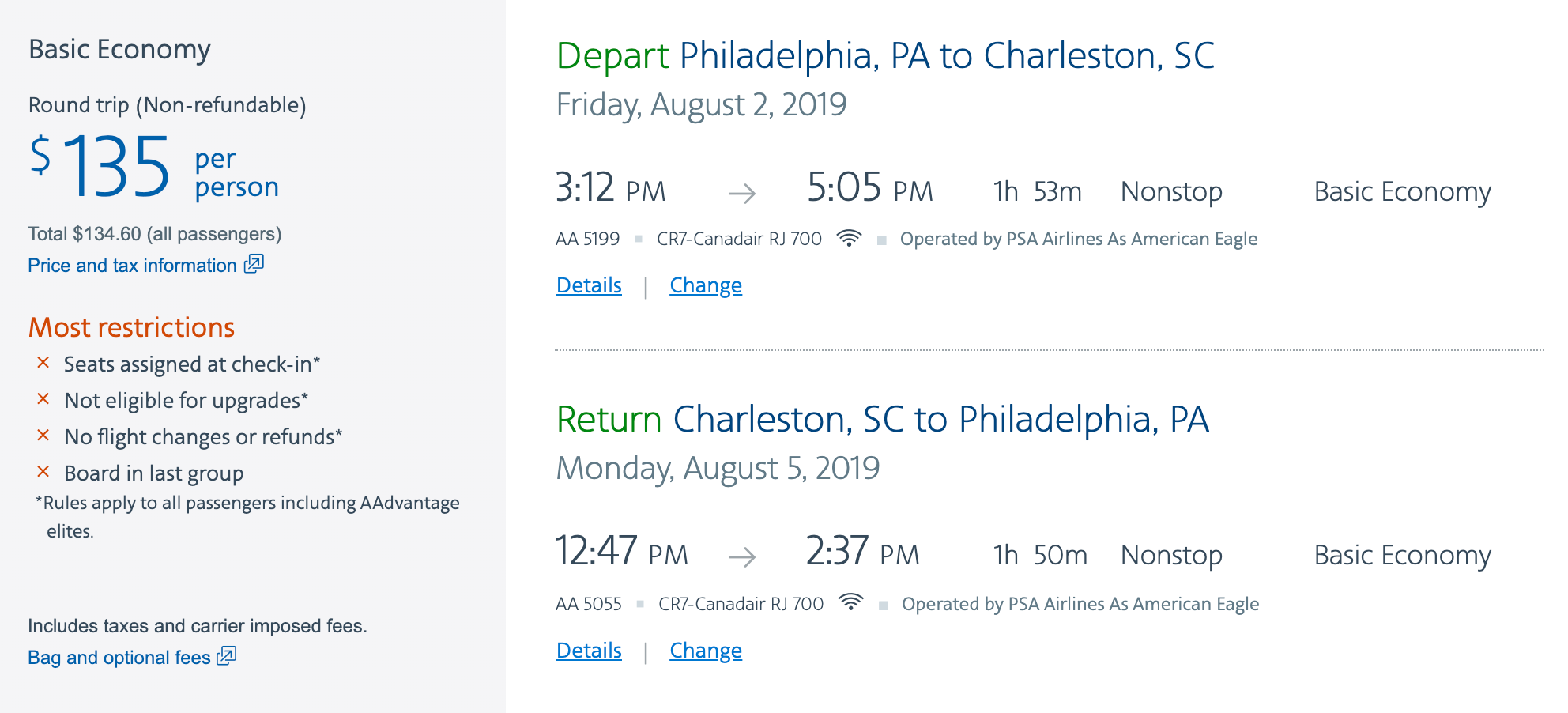Screen dimensions: 1568x713
Task: Click the X icon beside Seats assigned at check-in
Action: coord(43,363)
